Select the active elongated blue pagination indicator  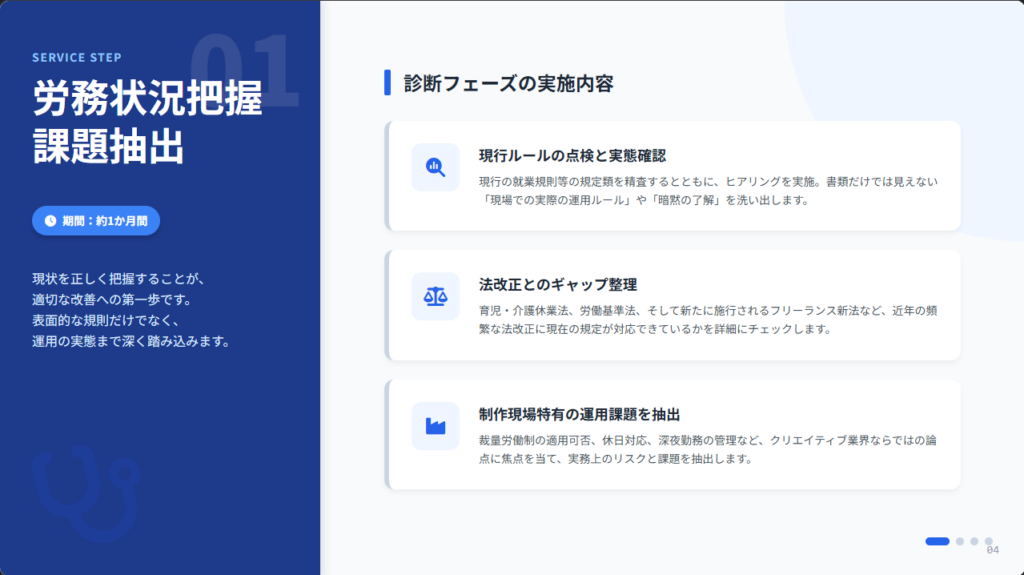click(x=937, y=541)
